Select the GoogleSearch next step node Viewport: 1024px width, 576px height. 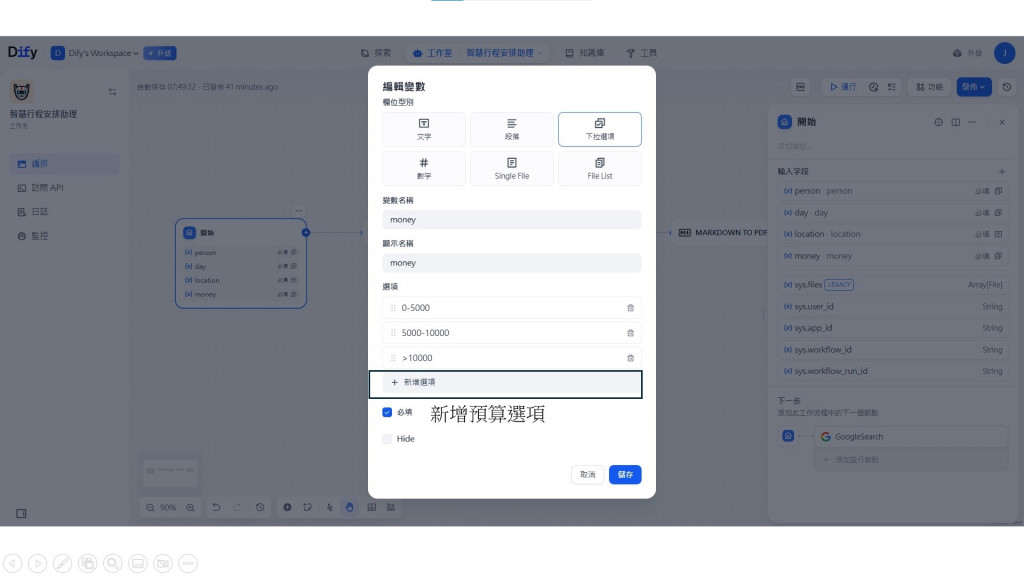click(x=911, y=437)
